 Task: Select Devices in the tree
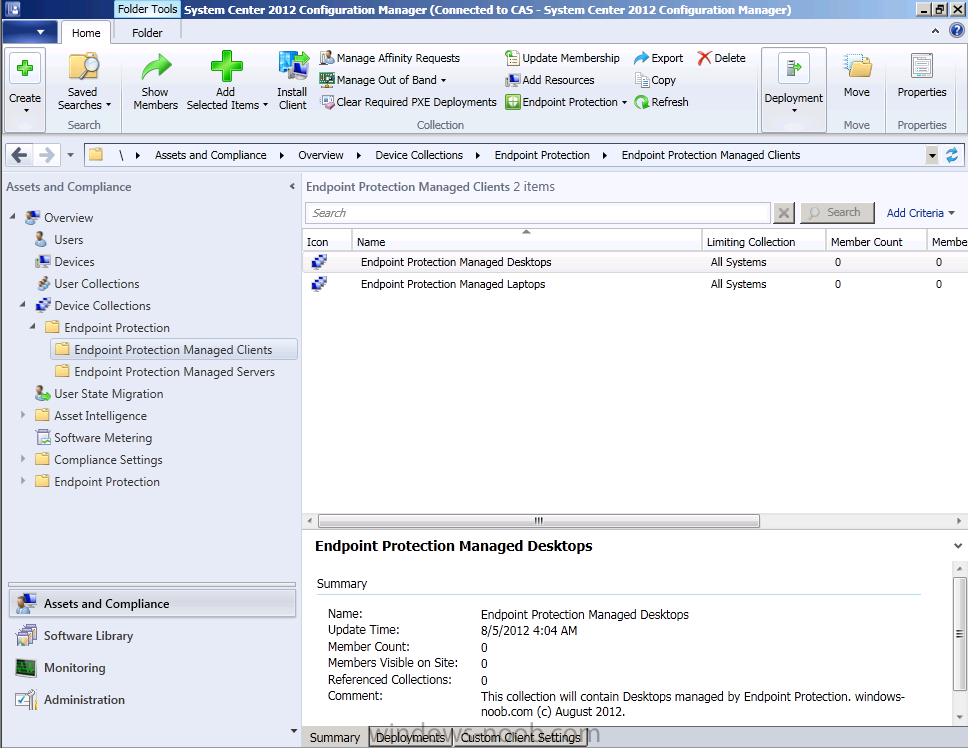coord(65,262)
